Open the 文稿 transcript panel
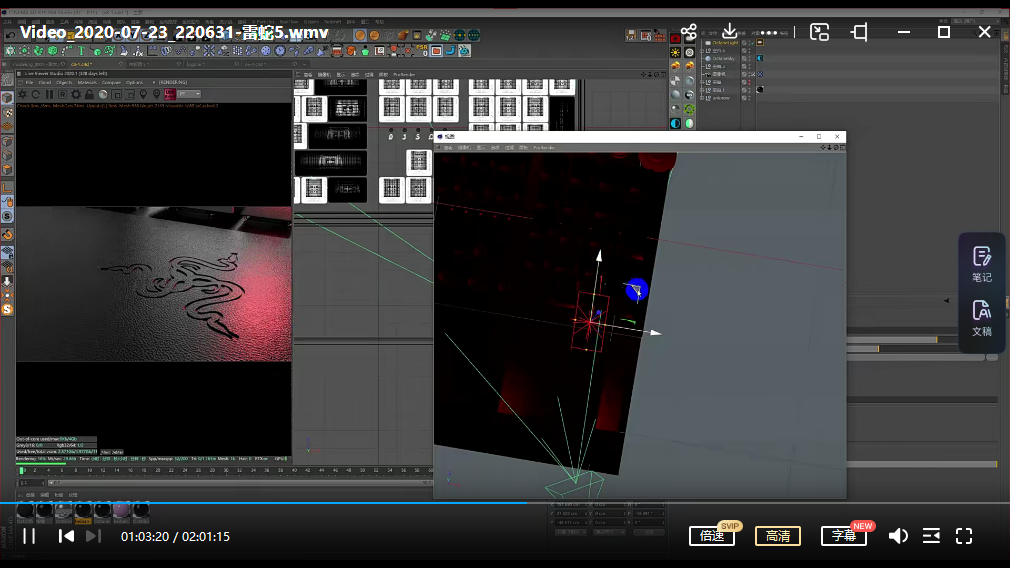 pyautogui.click(x=982, y=318)
